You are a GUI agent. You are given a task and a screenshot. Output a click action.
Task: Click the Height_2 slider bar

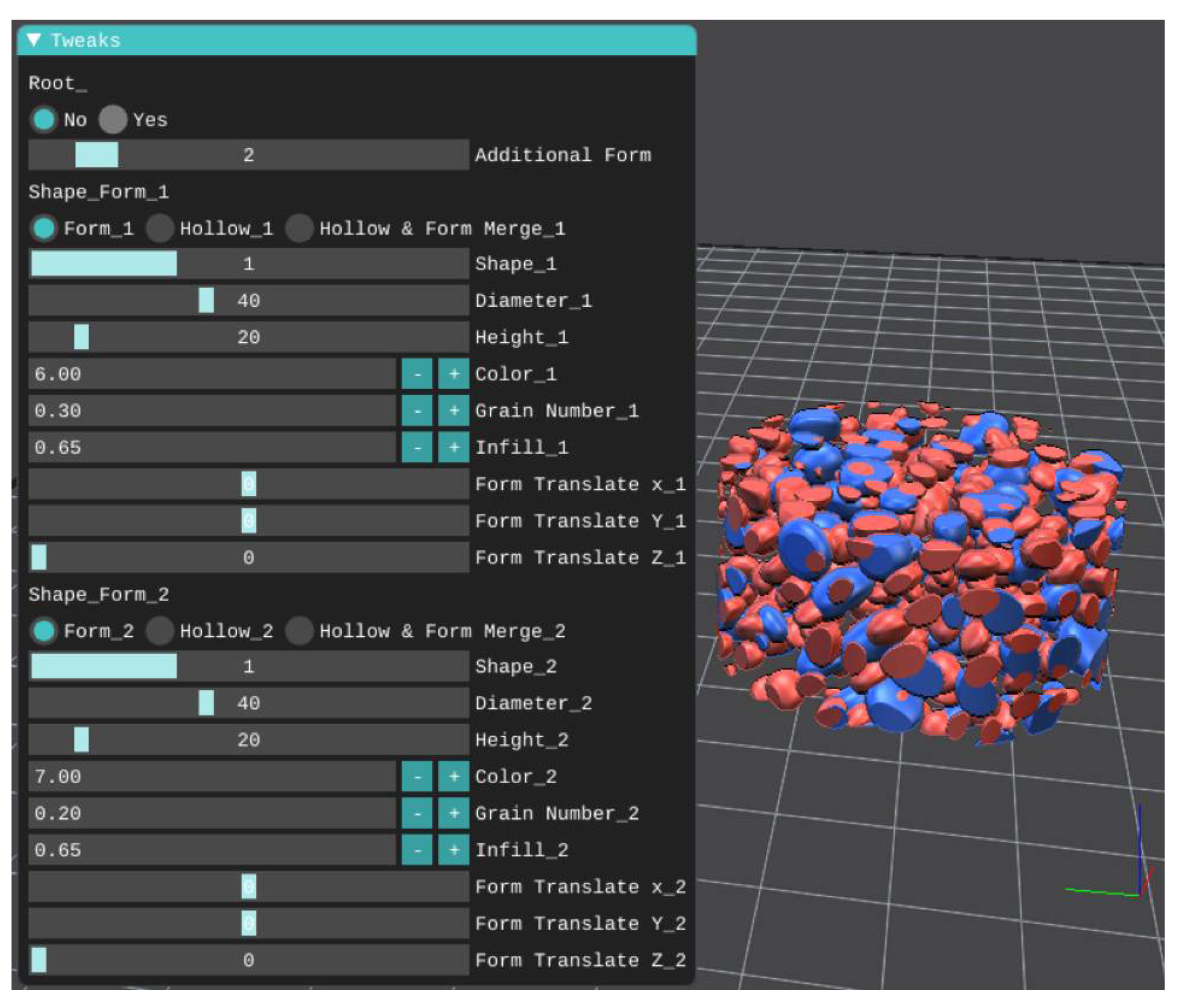(x=249, y=740)
